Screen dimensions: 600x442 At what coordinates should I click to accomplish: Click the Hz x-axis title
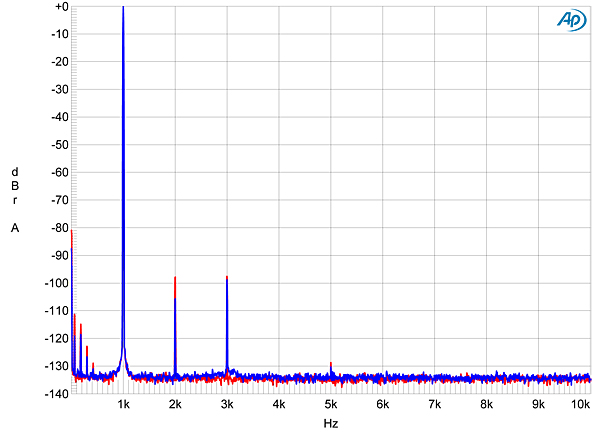(x=330, y=425)
